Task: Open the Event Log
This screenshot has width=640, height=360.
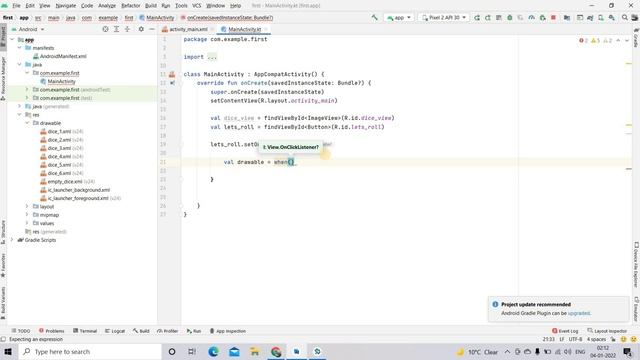Action: 565,331
